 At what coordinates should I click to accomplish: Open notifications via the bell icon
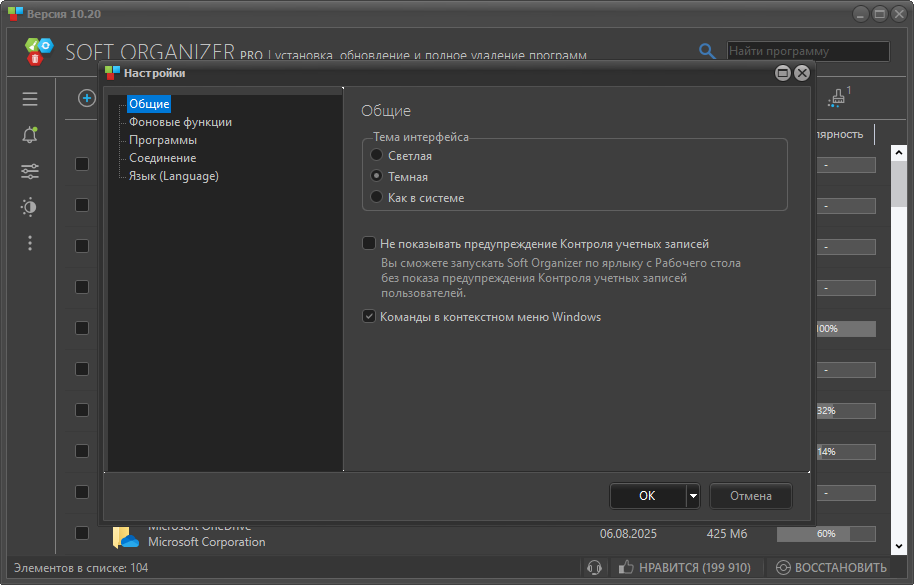(x=29, y=135)
